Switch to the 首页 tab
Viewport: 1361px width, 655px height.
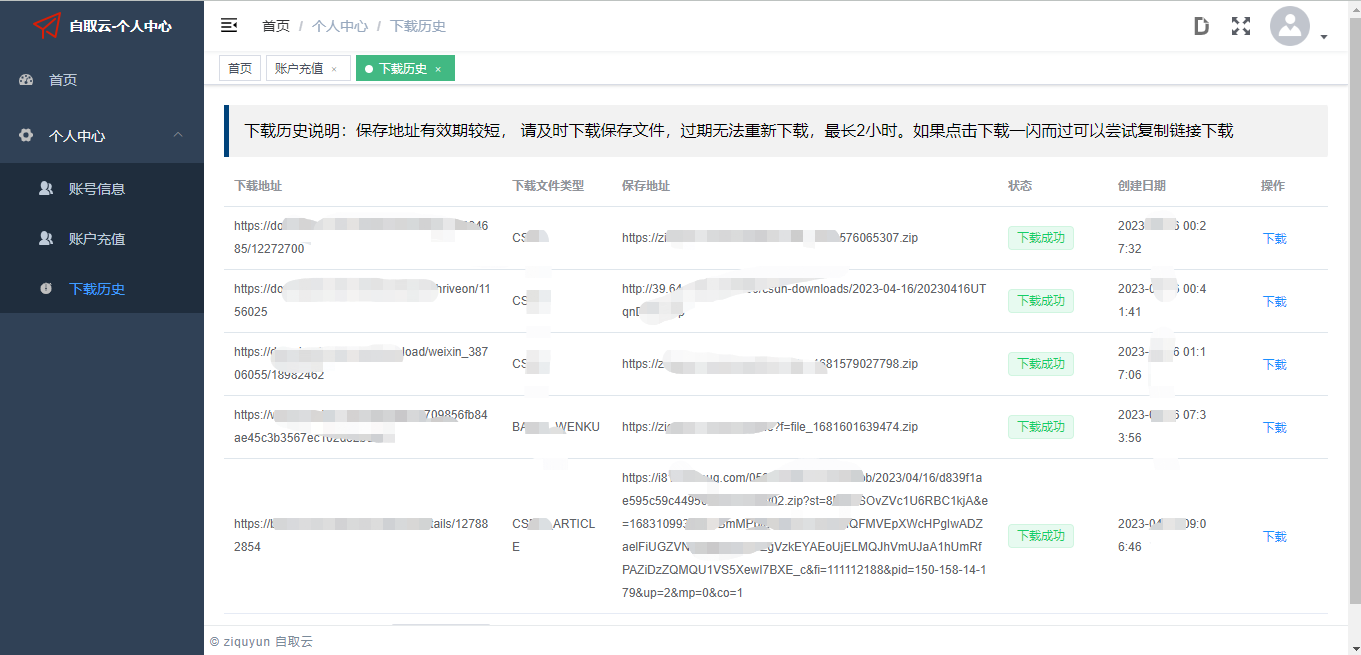point(240,68)
